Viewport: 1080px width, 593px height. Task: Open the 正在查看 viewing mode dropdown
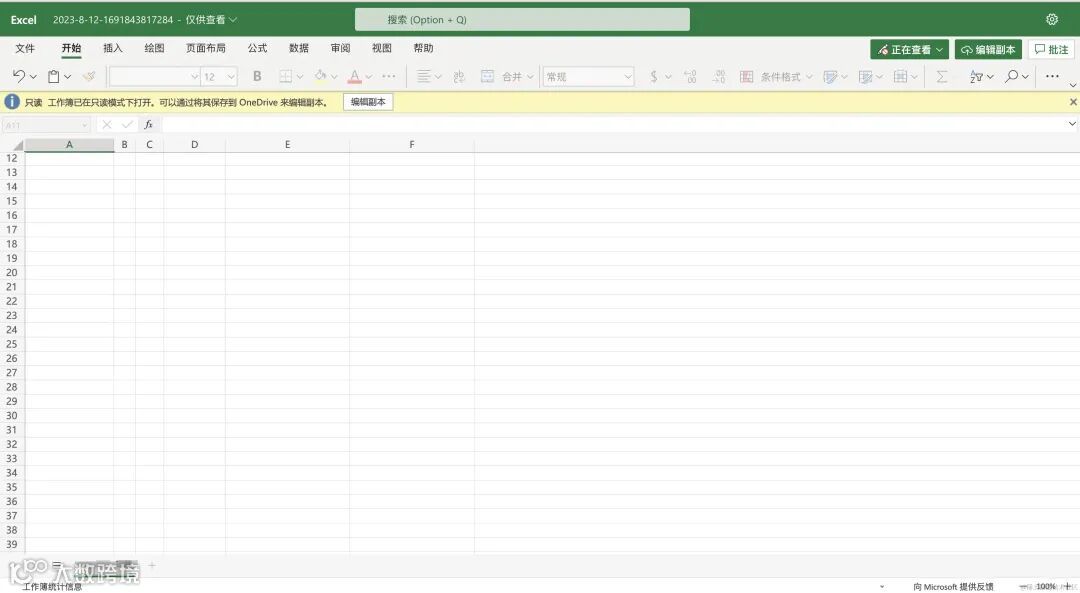[909, 50]
